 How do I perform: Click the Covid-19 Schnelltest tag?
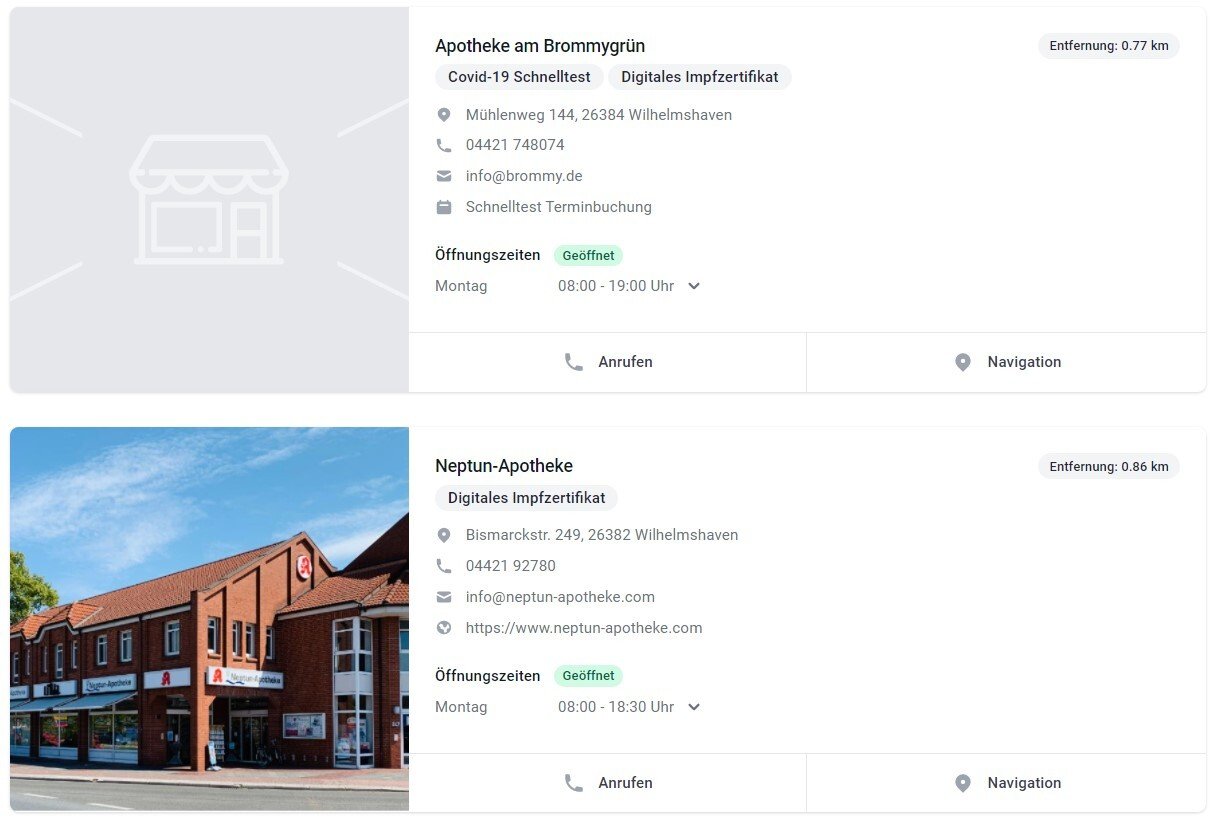pos(519,77)
